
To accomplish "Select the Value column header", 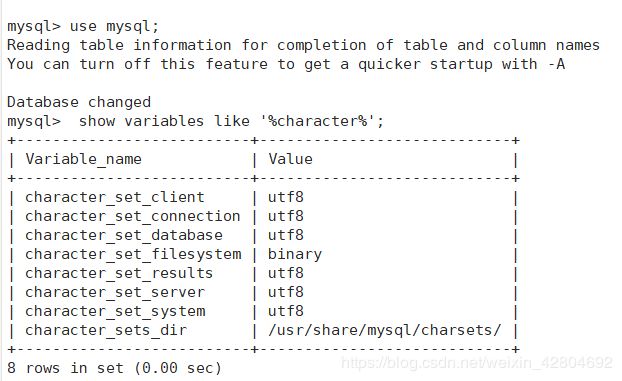I will [290, 159].
